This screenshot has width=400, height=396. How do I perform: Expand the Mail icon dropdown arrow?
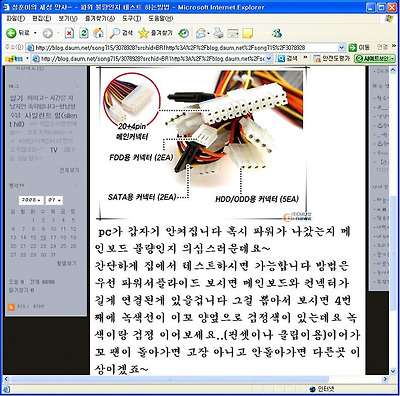point(208,33)
